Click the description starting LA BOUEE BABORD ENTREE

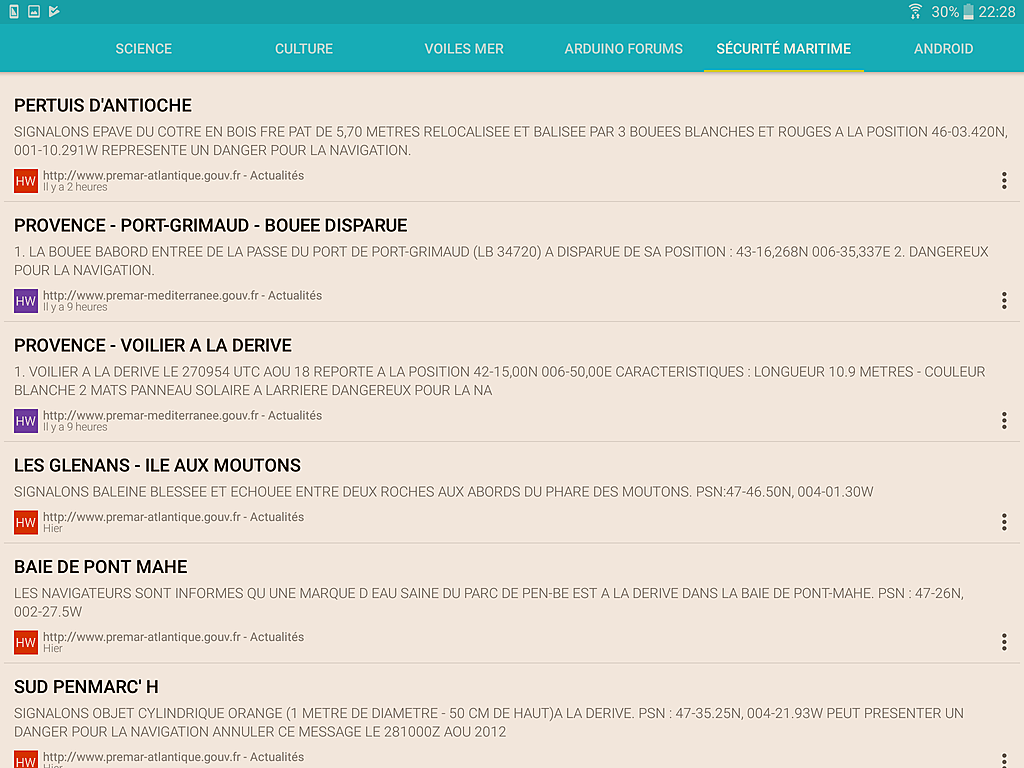click(502, 261)
